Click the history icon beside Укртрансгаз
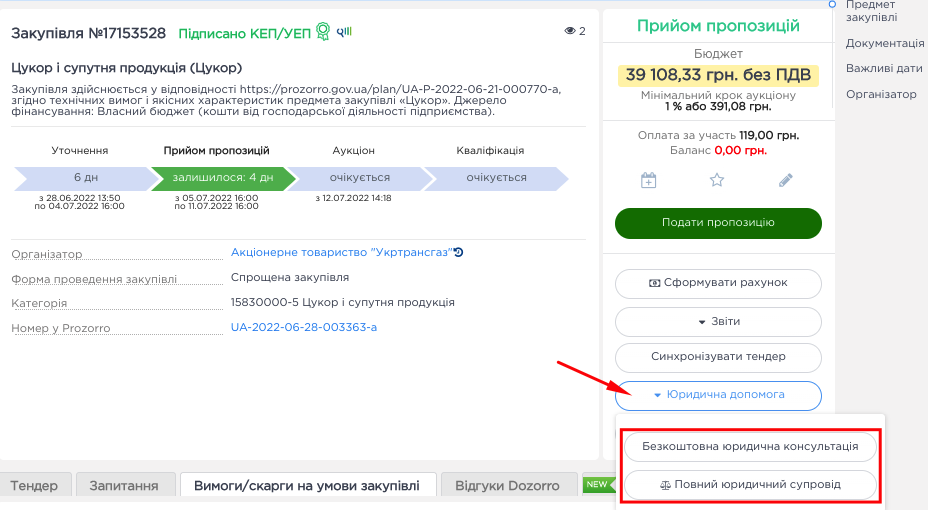The height and width of the screenshot is (510, 928). [x=459, y=253]
